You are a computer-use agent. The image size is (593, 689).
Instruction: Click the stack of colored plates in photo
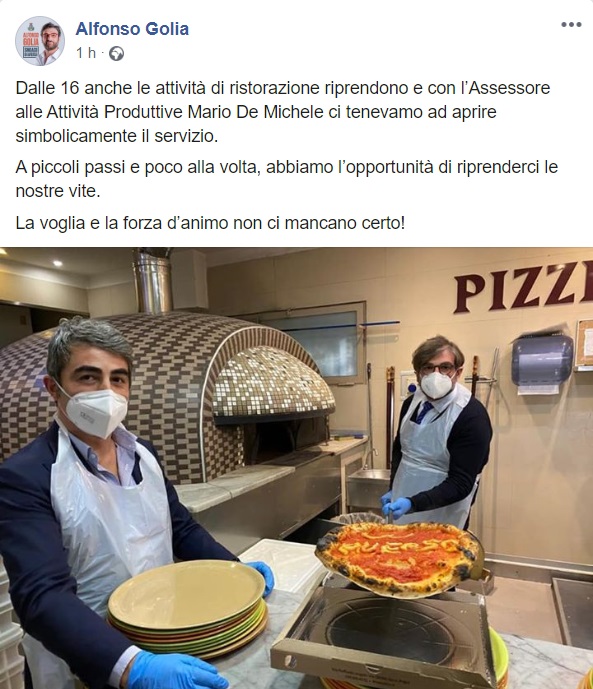click(x=188, y=607)
